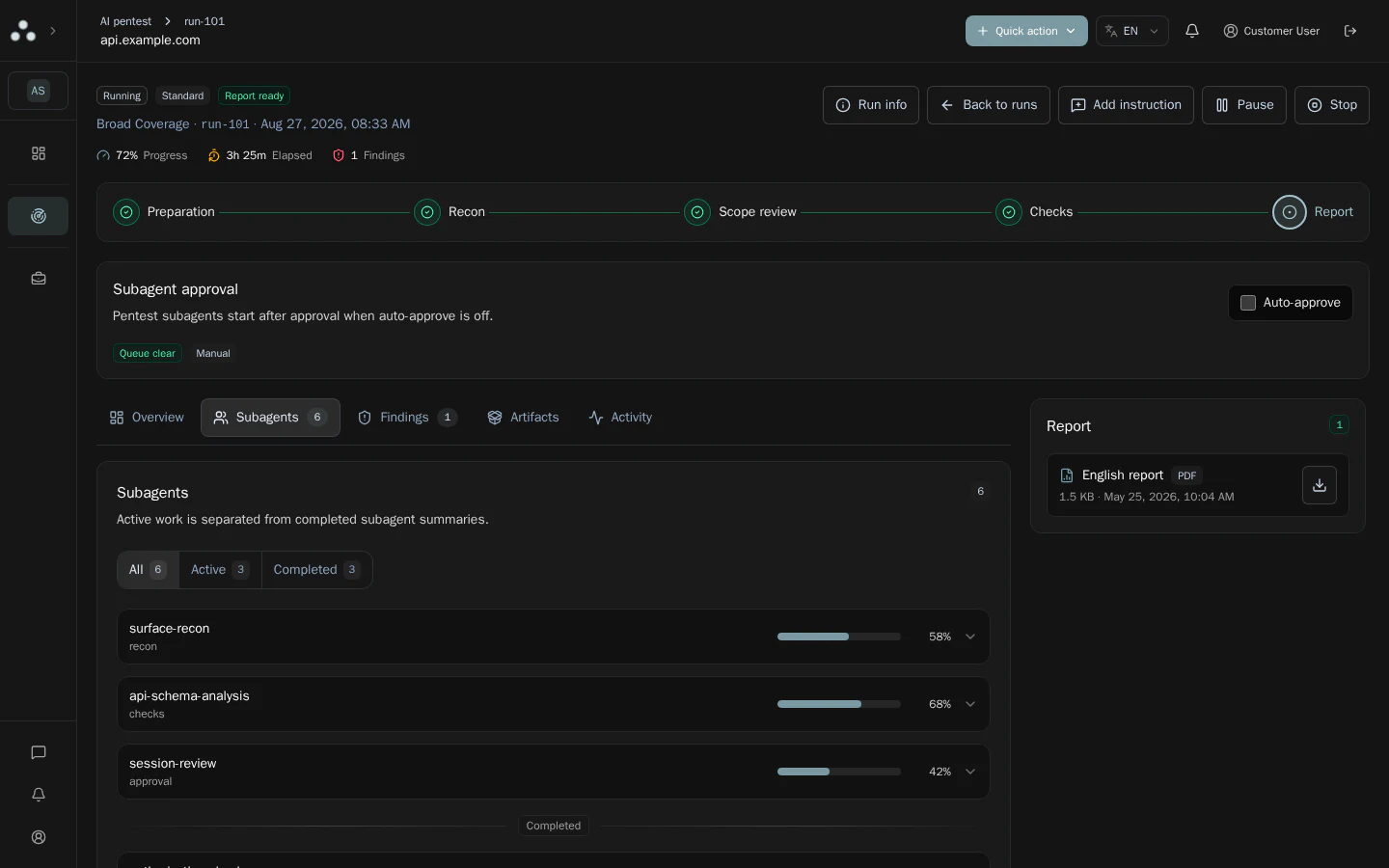
Task: Open the Quick action dropdown
Action: pyautogui.click(x=1026, y=31)
